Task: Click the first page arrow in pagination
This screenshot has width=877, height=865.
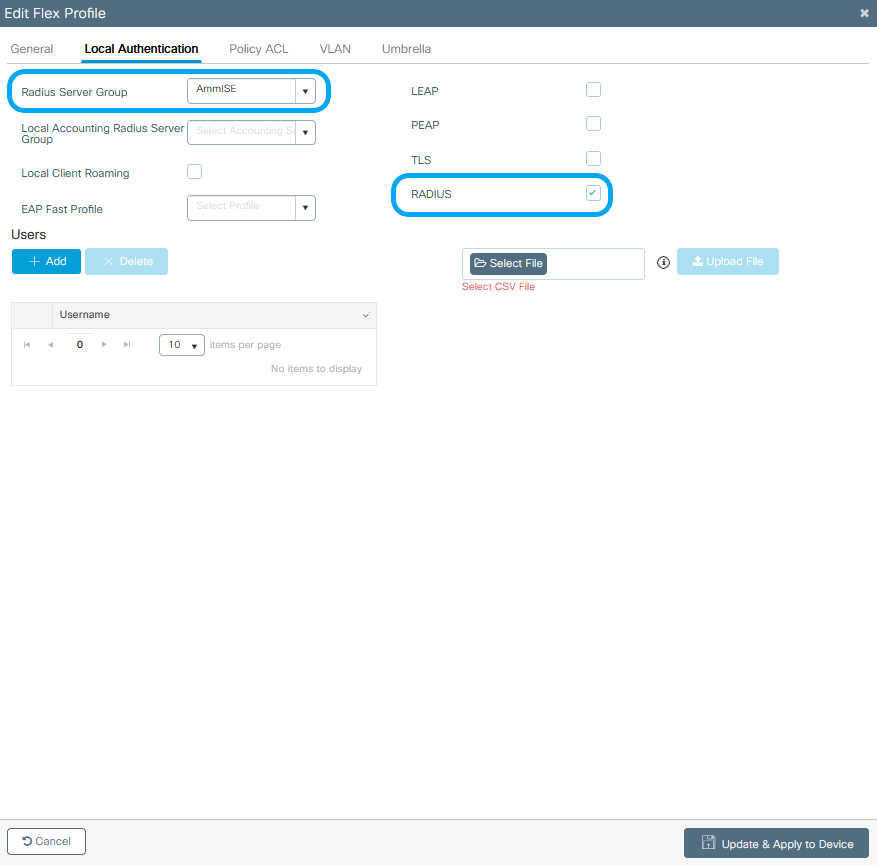Action: pos(27,344)
